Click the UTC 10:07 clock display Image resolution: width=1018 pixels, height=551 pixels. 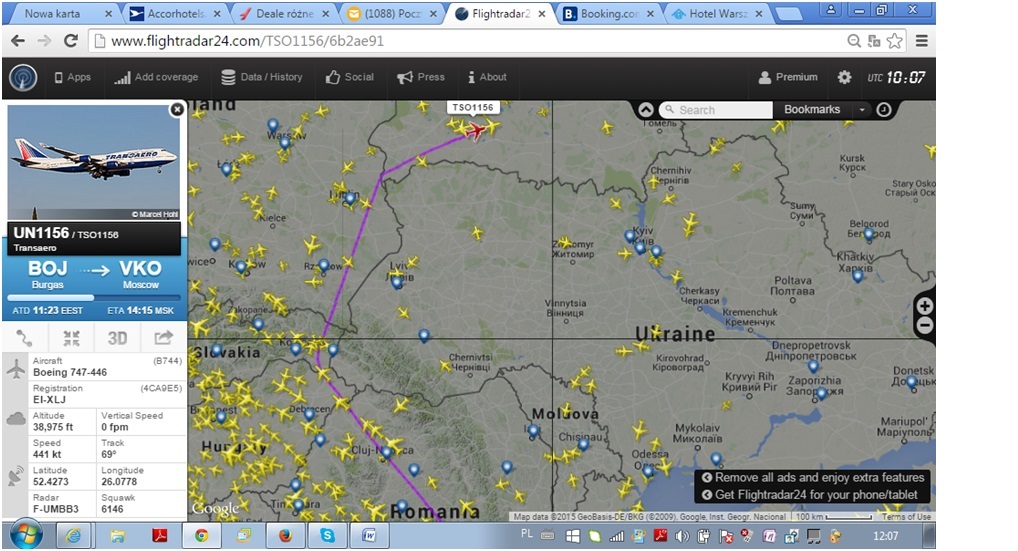click(x=896, y=77)
